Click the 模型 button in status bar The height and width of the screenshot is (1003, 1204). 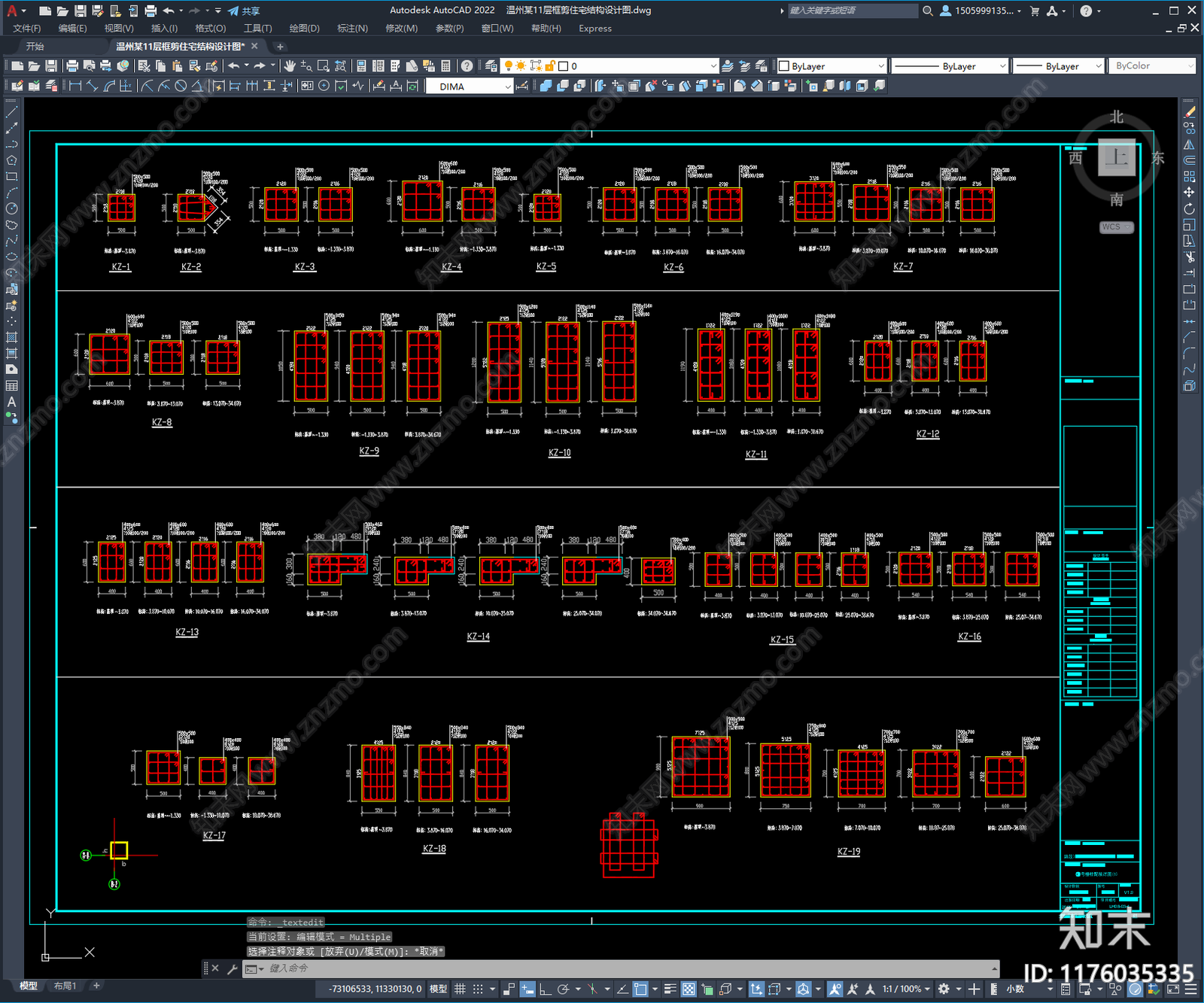click(x=439, y=989)
